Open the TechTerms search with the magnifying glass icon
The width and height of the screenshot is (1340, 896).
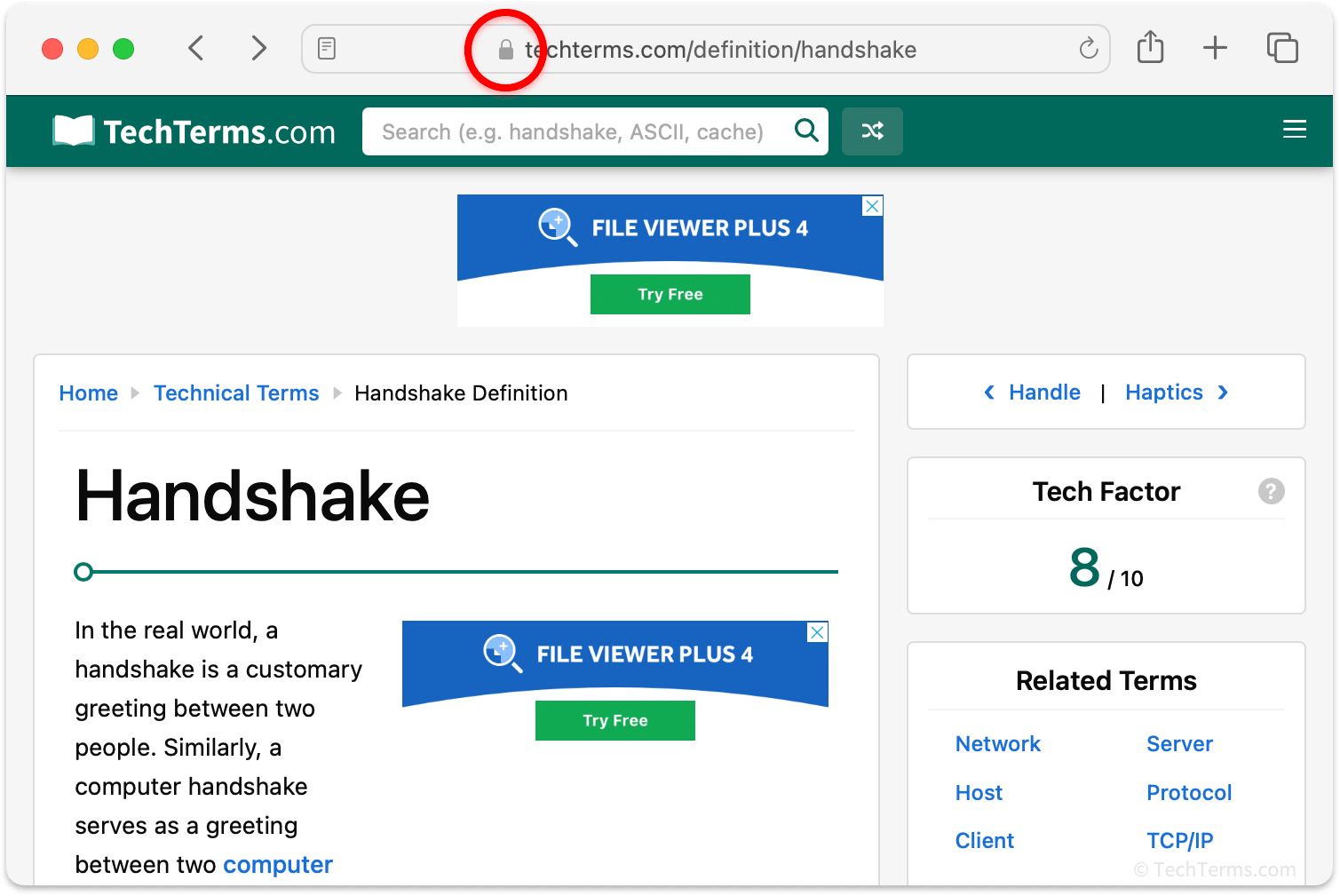pyautogui.click(x=806, y=131)
